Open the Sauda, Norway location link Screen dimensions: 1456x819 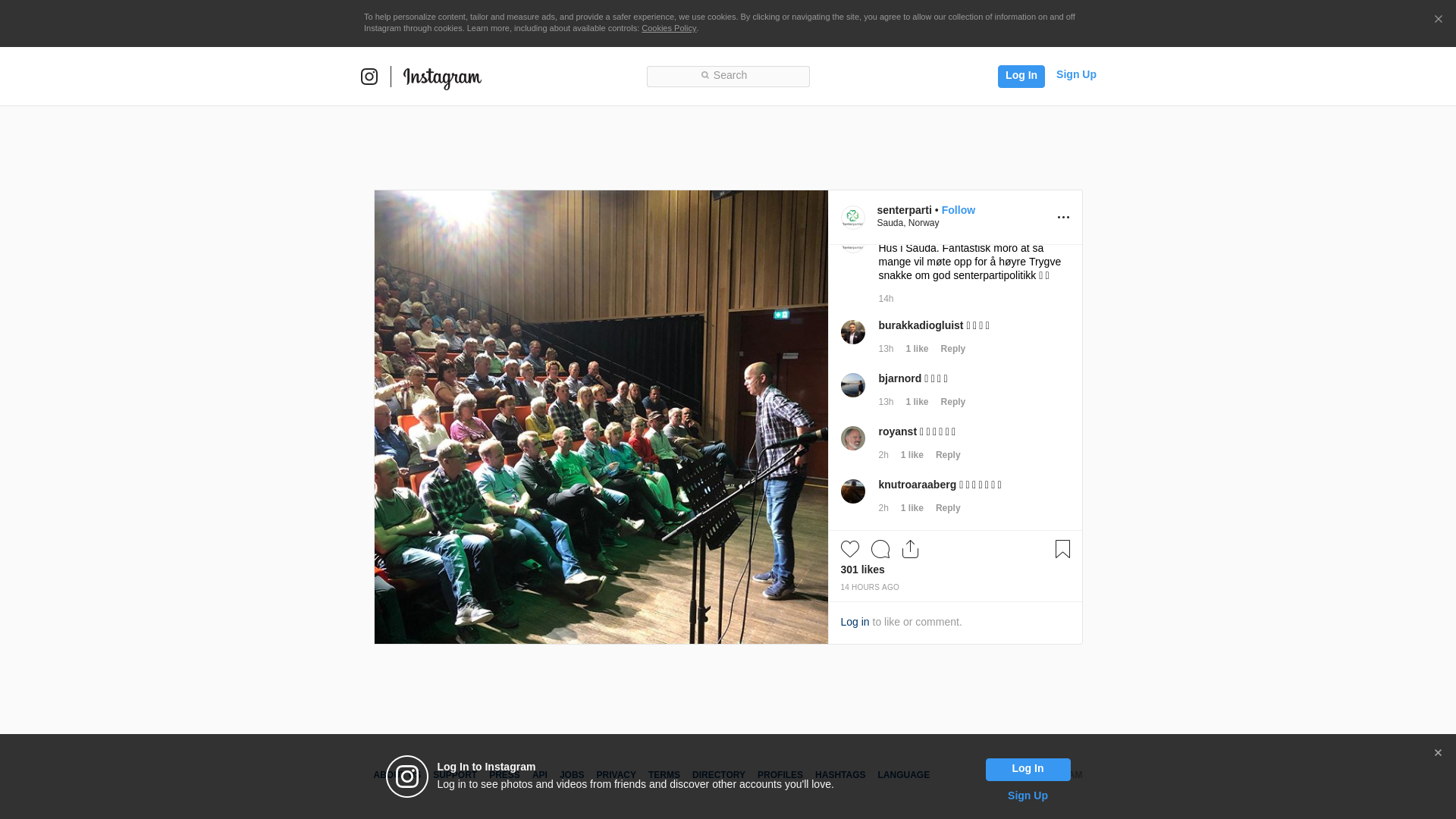pos(908,223)
